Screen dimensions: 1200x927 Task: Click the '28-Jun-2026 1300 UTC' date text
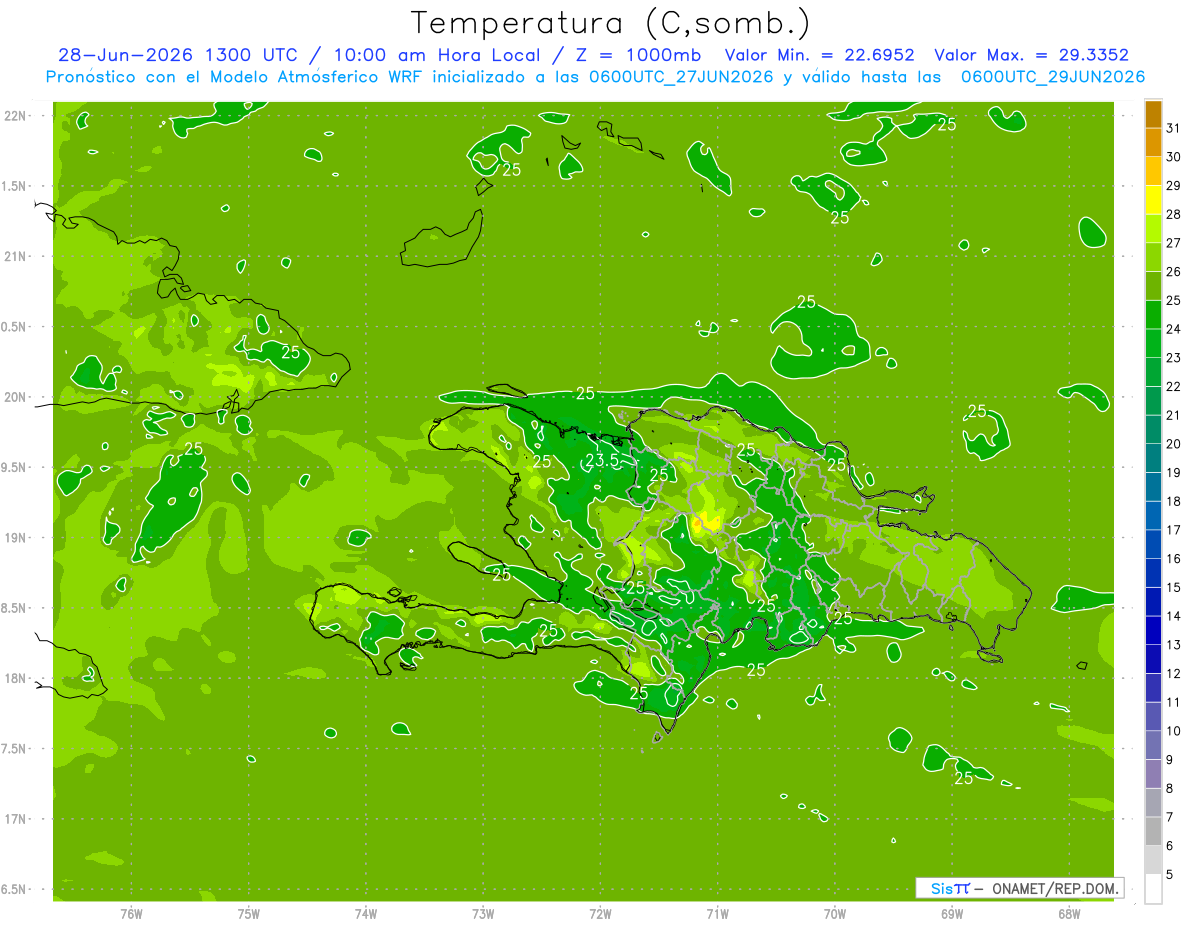[177, 55]
